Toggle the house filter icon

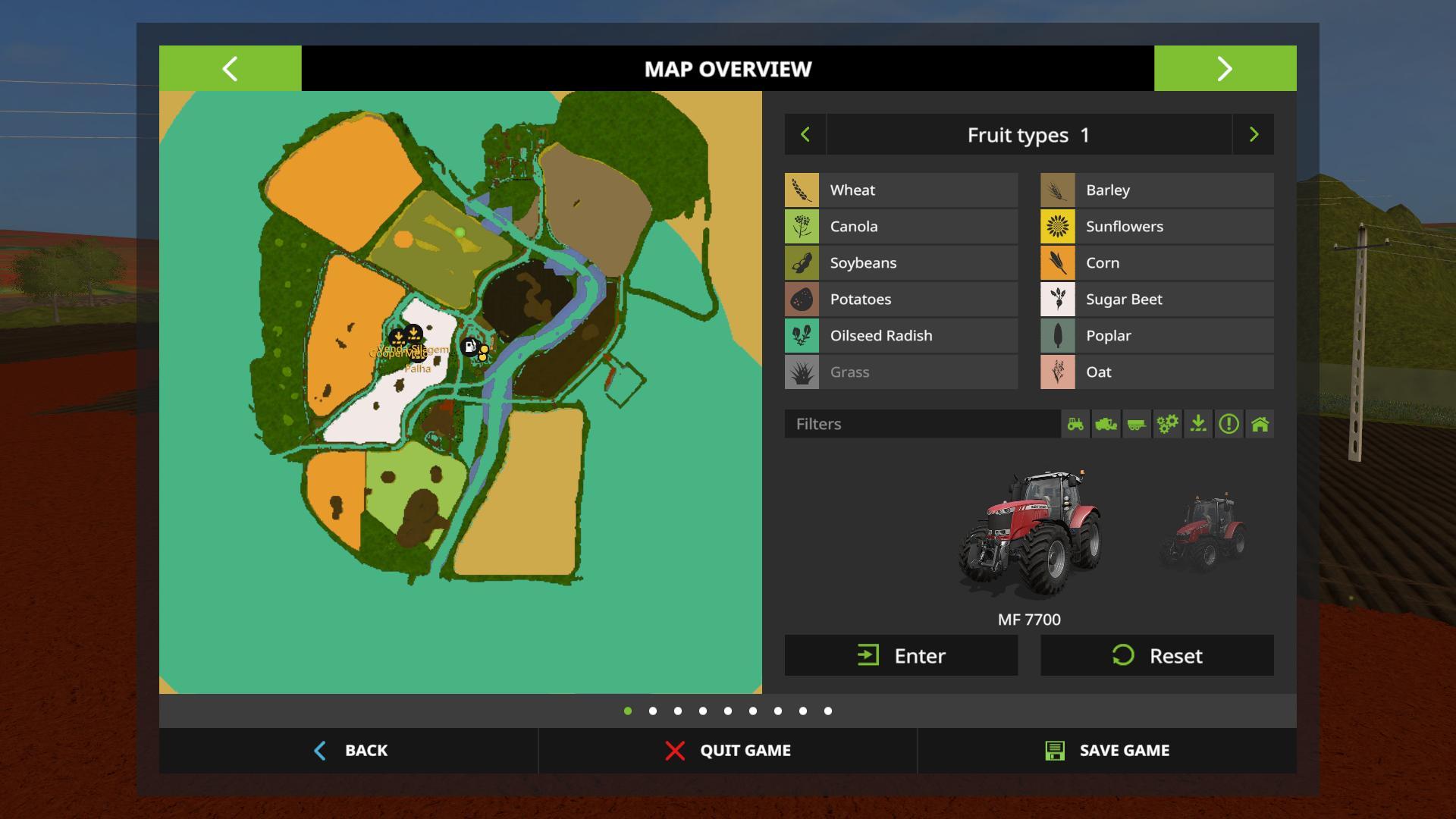point(1260,424)
